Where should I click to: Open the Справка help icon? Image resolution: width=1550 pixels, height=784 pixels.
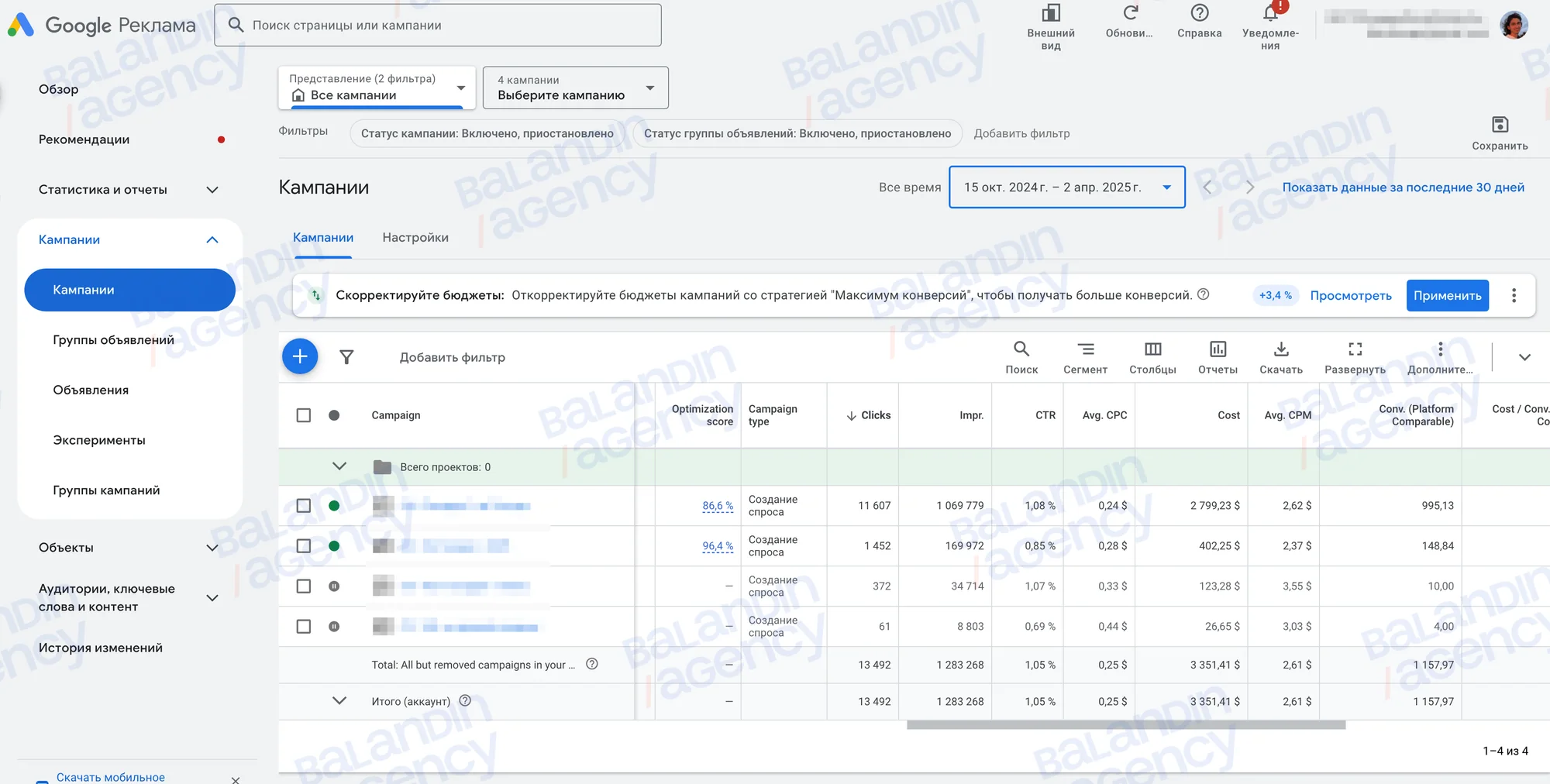[1199, 13]
